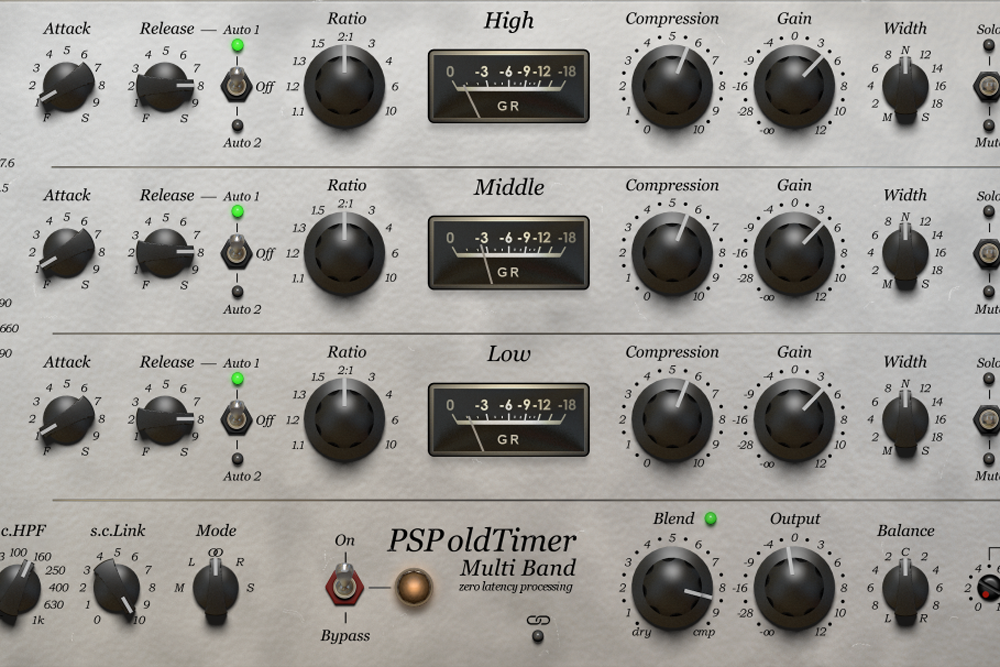Image resolution: width=1000 pixels, height=667 pixels.
Task: Click the Middle band Ratio knob
Action: [x=344, y=253]
